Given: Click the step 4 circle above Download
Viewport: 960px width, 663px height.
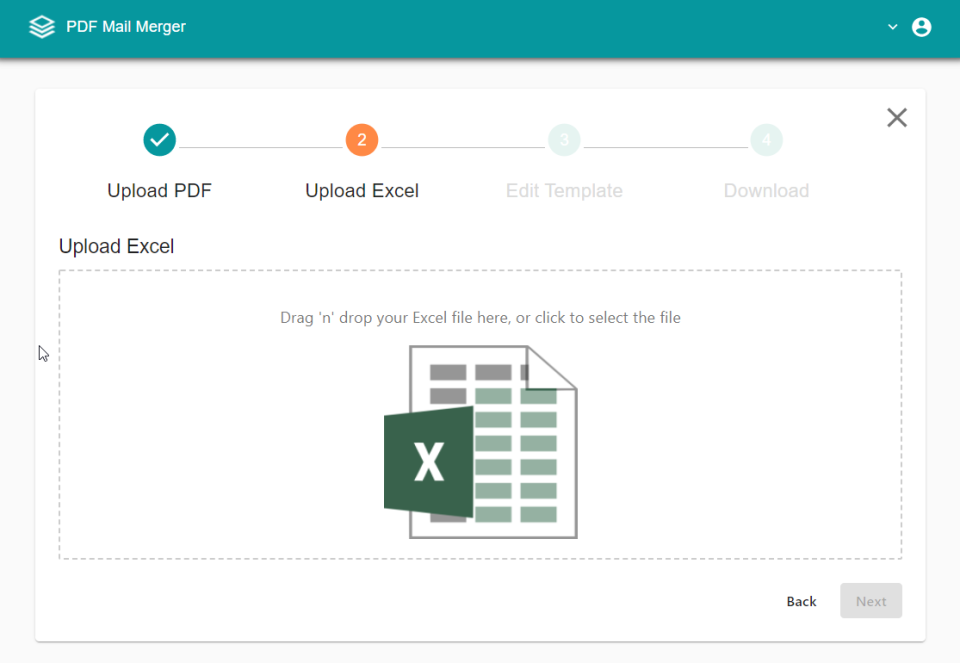Looking at the screenshot, I should [x=766, y=140].
